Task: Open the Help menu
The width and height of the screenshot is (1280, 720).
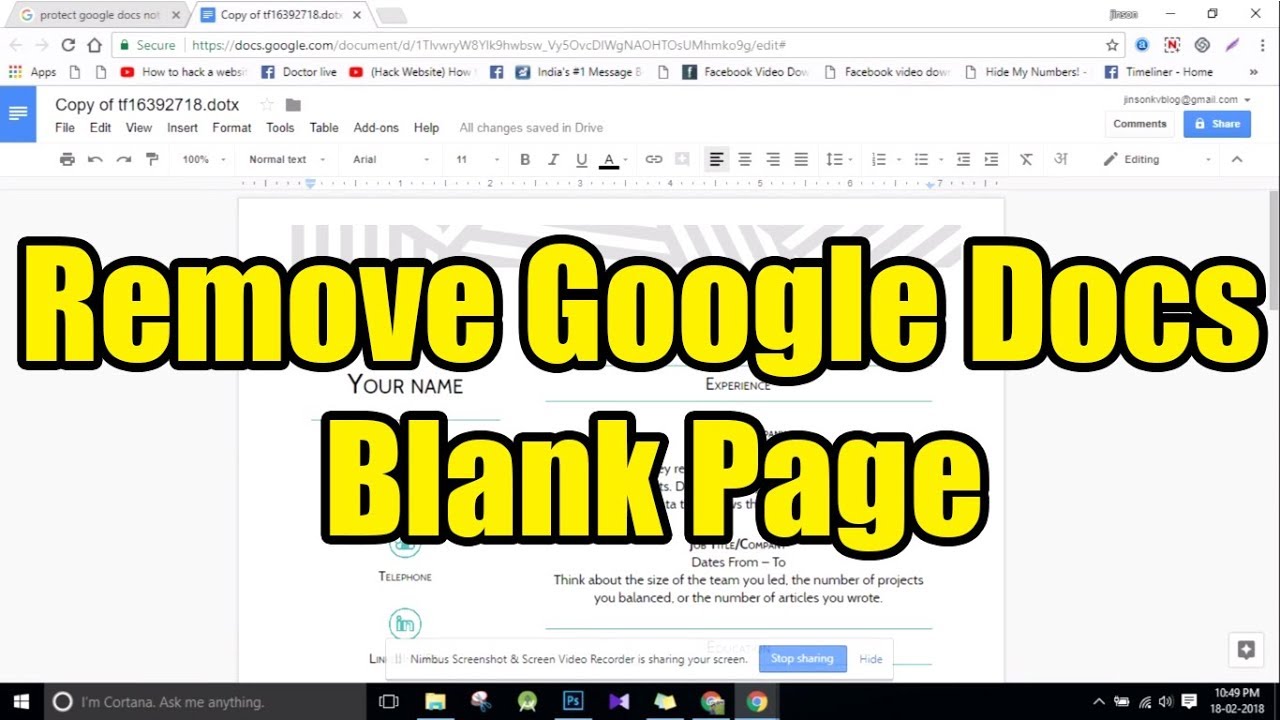Action: [426, 128]
